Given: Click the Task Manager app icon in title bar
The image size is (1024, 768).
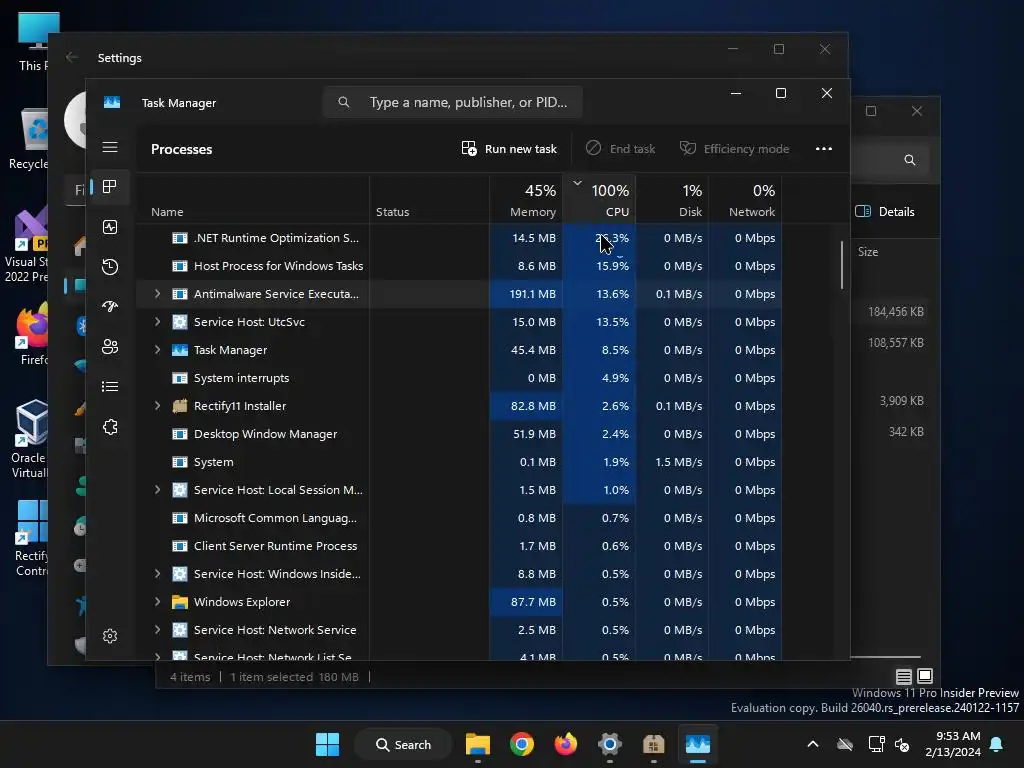Looking at the screenshot, I should [112, 103].
